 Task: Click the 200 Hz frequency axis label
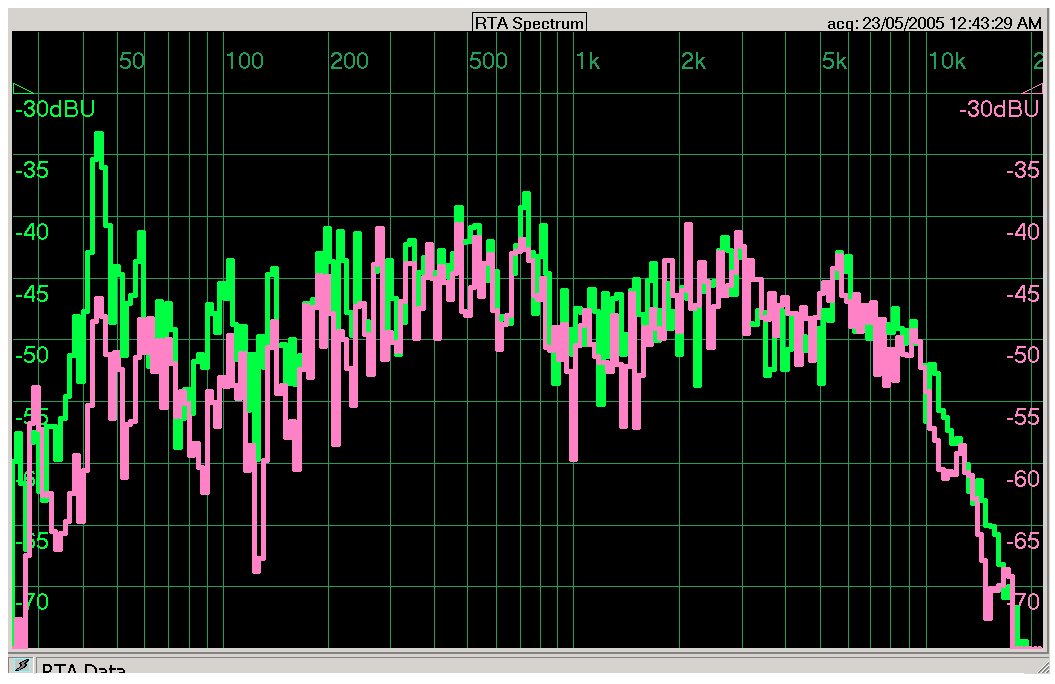click(349, 62)
